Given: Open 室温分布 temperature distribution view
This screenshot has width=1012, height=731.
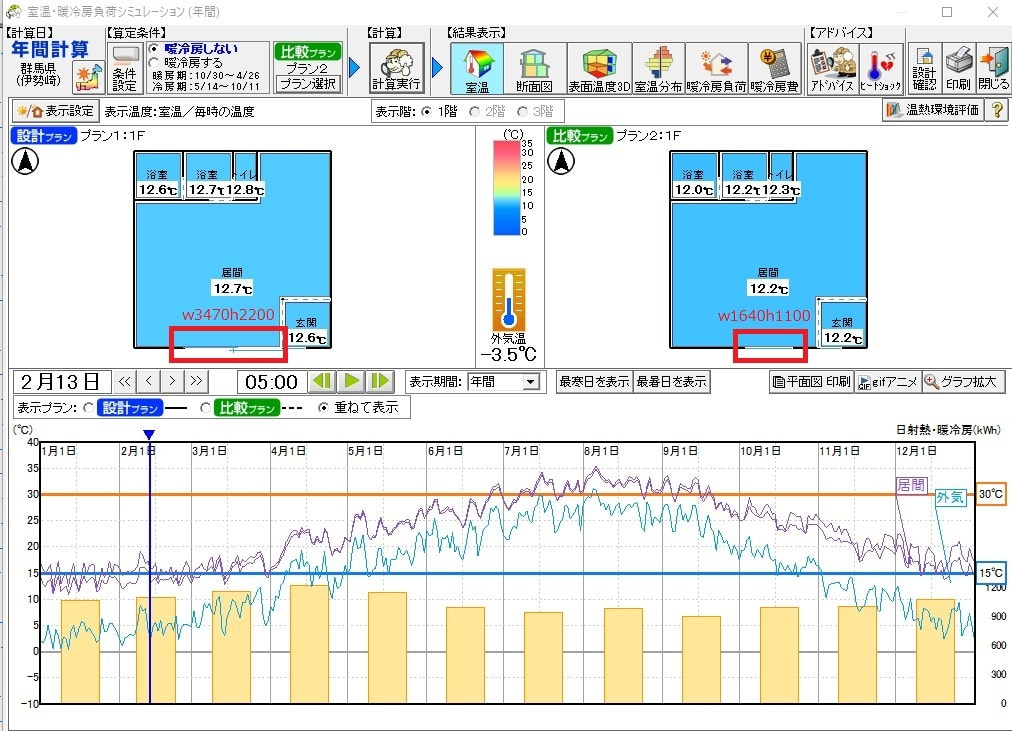Looking at the screenshot, I should coord(658,68).
